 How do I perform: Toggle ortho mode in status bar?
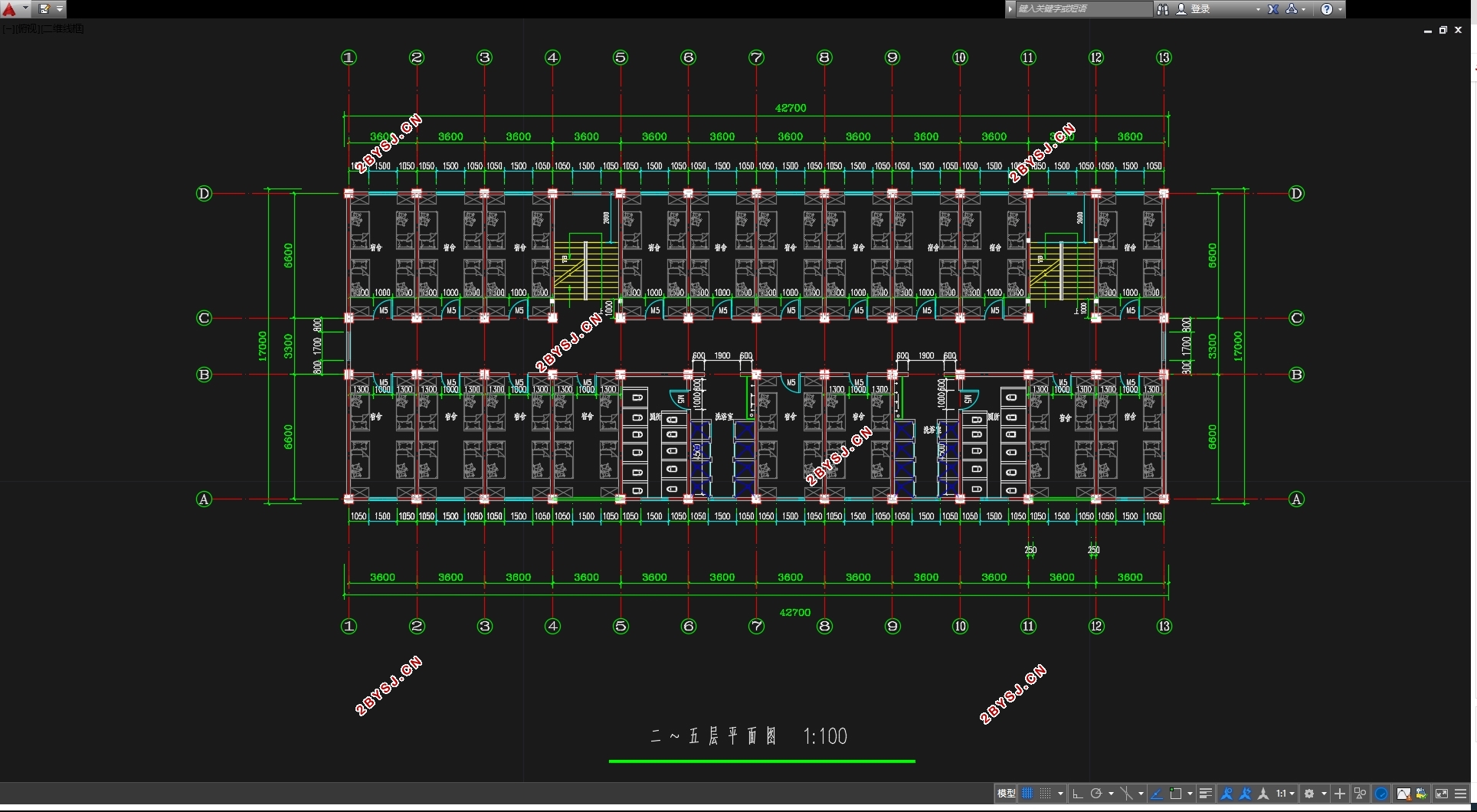(1078, 794)
